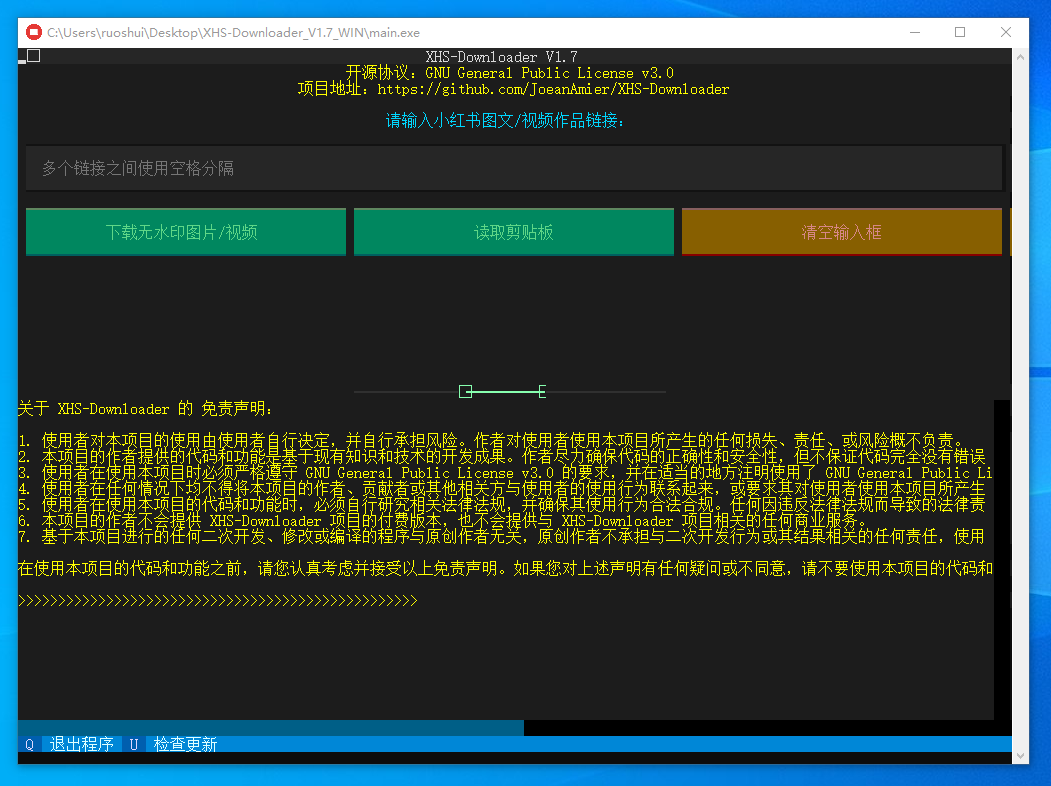The image size is (1051, 786).
Task: Click the square handle of the center progress slider
Action: (465, 392)
